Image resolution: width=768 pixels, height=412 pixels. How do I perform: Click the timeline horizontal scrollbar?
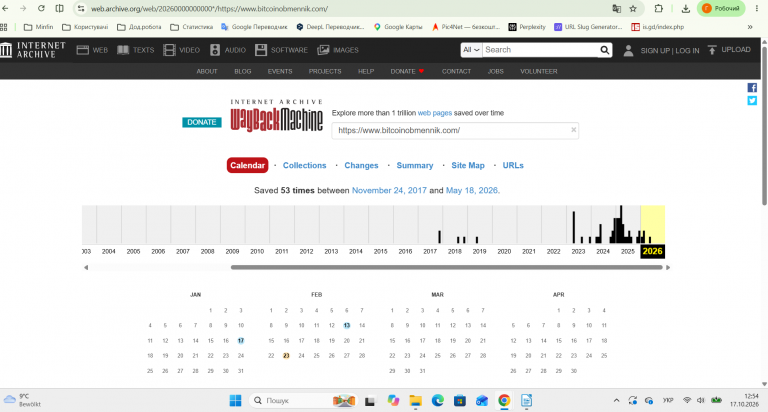[447, 267]
